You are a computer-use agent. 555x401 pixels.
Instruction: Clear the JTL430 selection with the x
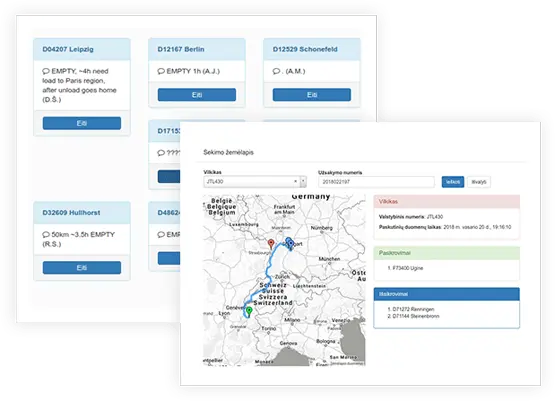(x=296, y=182)
